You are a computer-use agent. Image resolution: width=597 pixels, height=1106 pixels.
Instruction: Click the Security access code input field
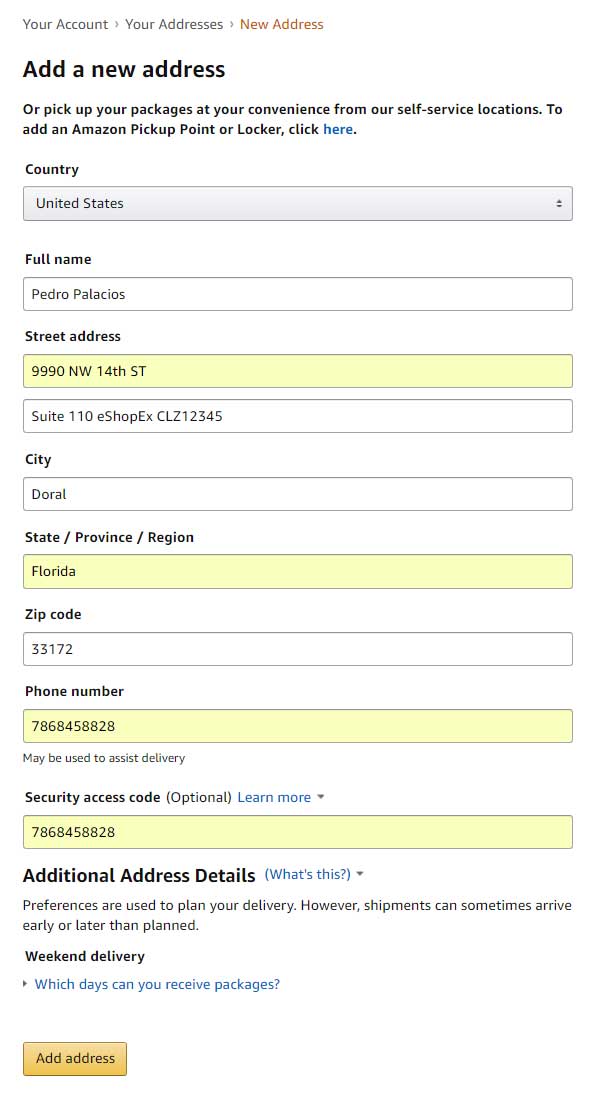(x=297, y=832)
